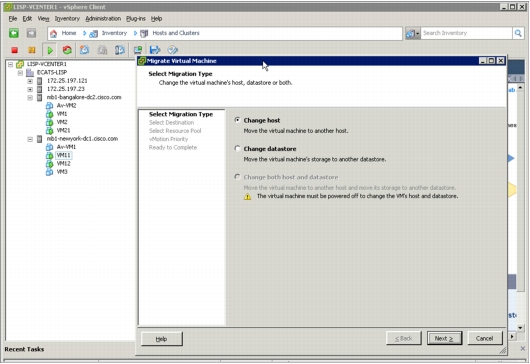The image size is (530, 364).
Task: Launch the virtual machine console icon
Action: tap(138, 50)
